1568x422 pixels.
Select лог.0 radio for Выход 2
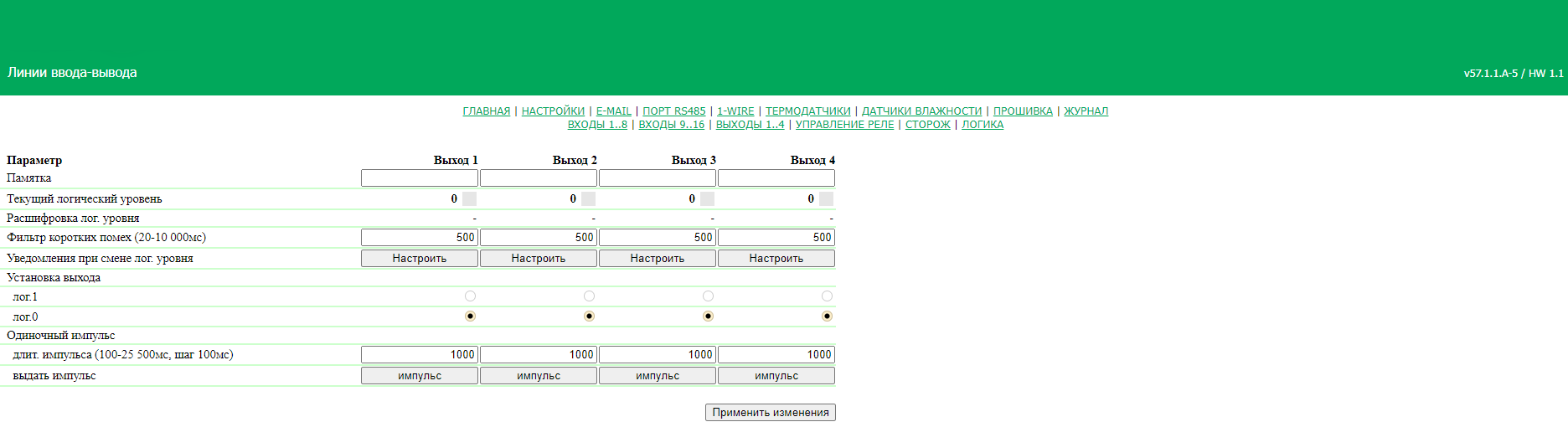[x=589, y=316]
